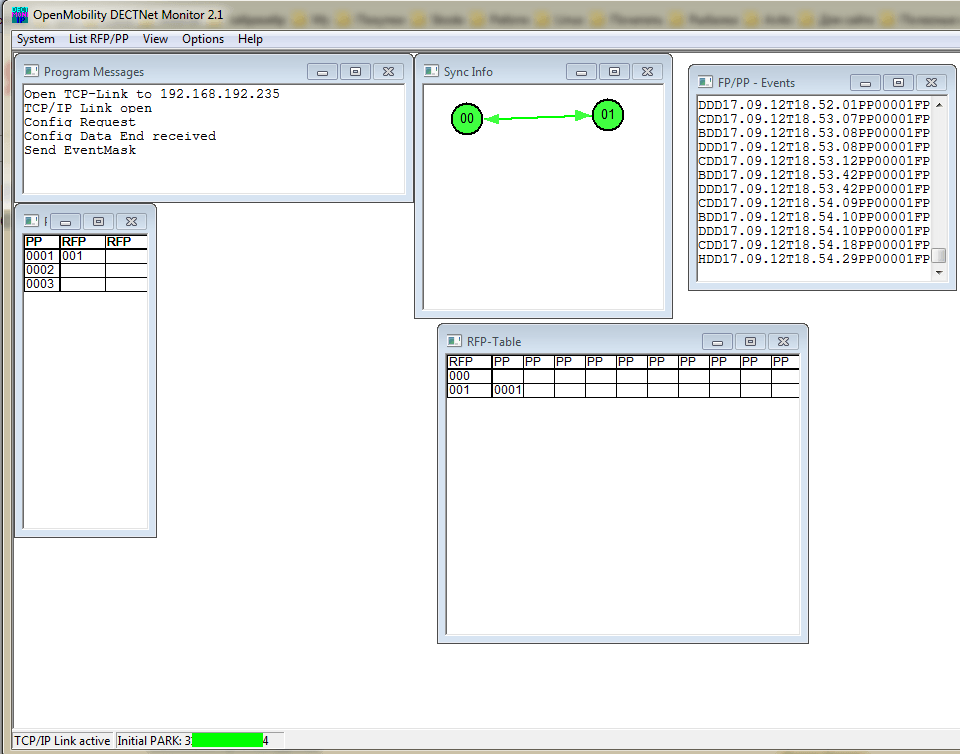The image size is (960, 754).
Task: Close the FP/PP - Events window
Action: [x=931, y=83]
